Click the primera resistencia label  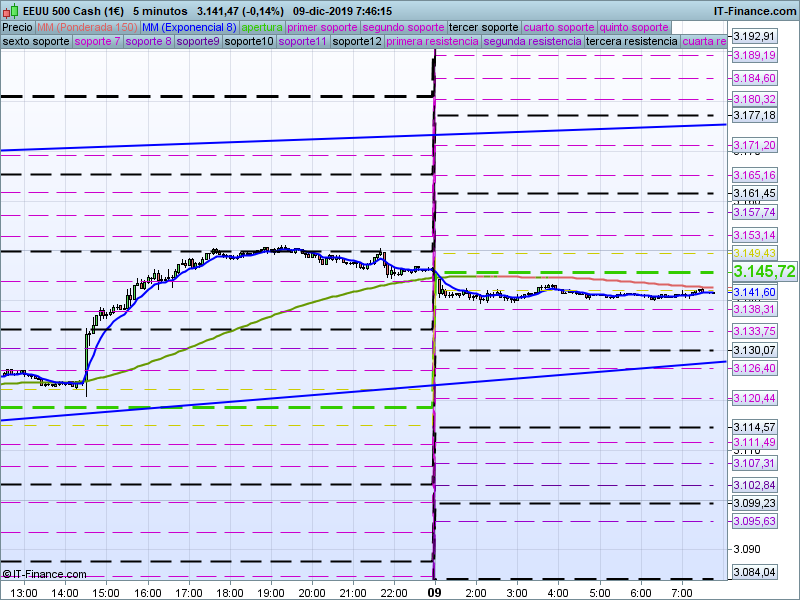[x=431, y=42]
